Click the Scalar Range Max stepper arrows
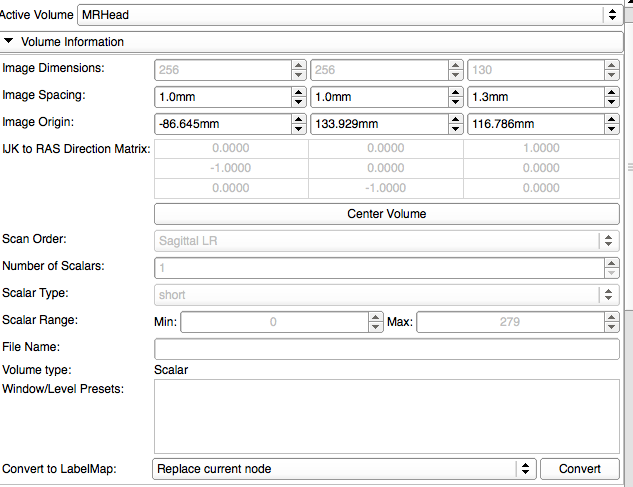The width and height of the screenshot is (633, 487). [612, 322]
